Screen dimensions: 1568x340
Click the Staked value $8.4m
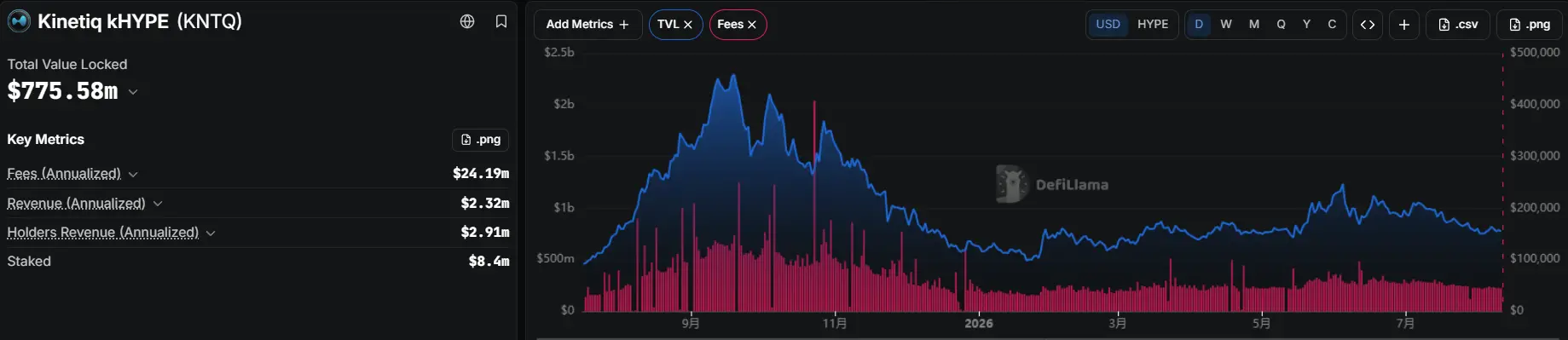[489, 262]
